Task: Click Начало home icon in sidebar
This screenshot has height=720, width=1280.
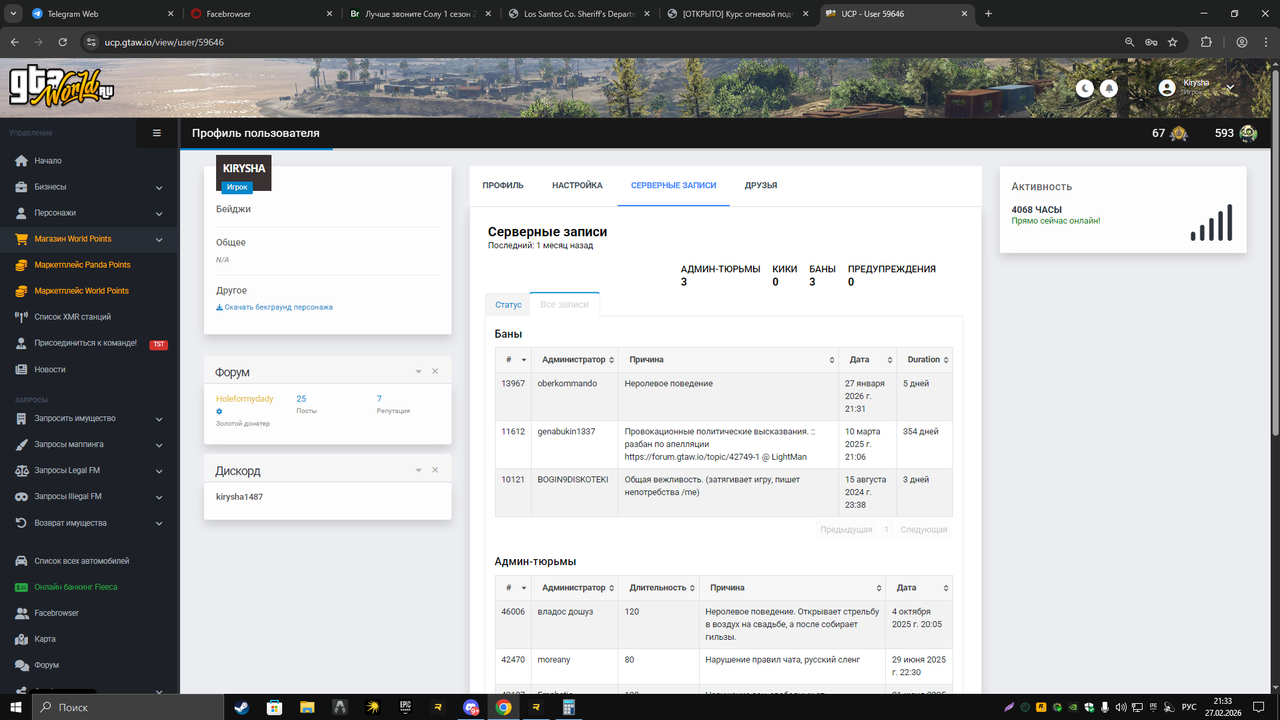Action: 21,161
